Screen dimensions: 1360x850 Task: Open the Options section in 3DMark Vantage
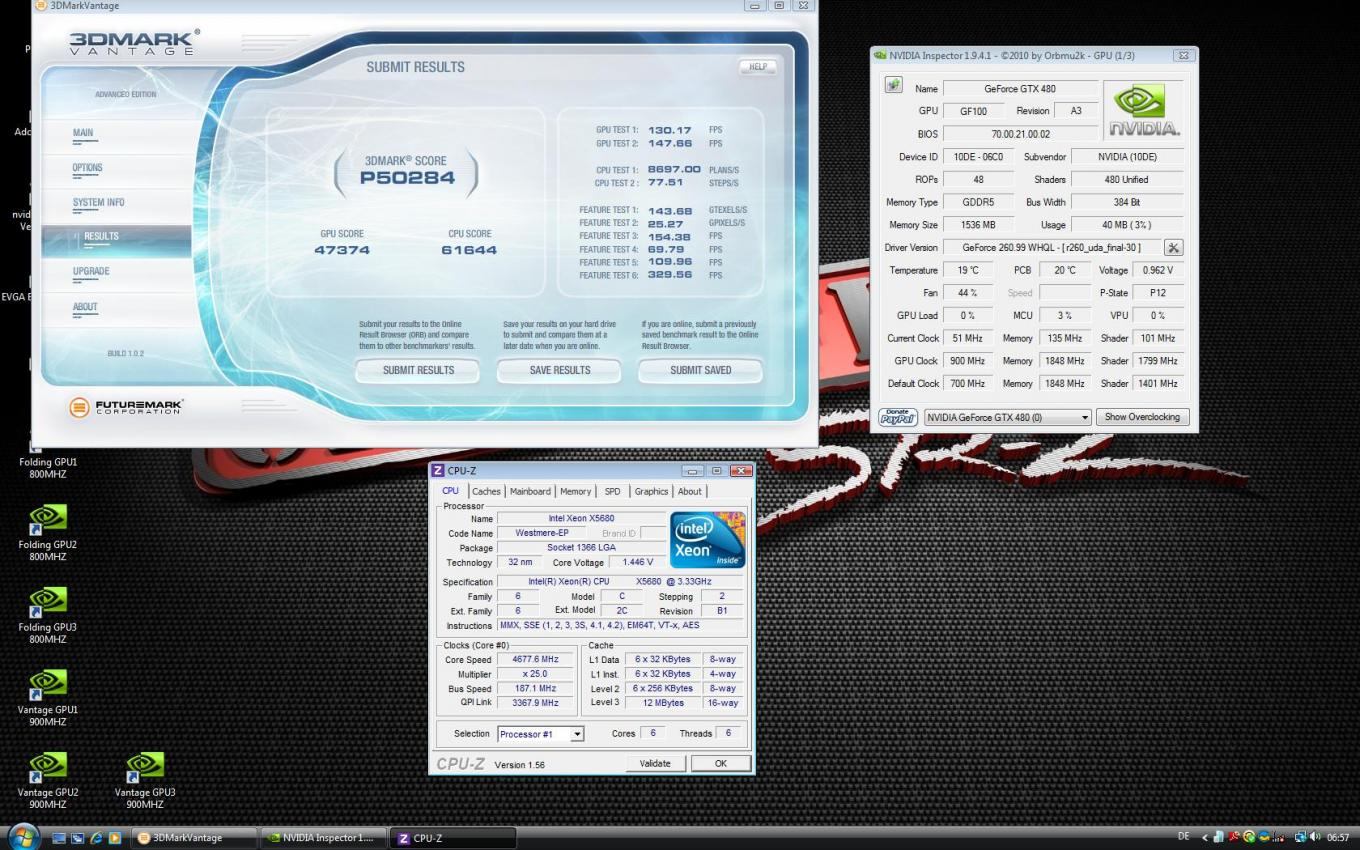coord(87,168)
